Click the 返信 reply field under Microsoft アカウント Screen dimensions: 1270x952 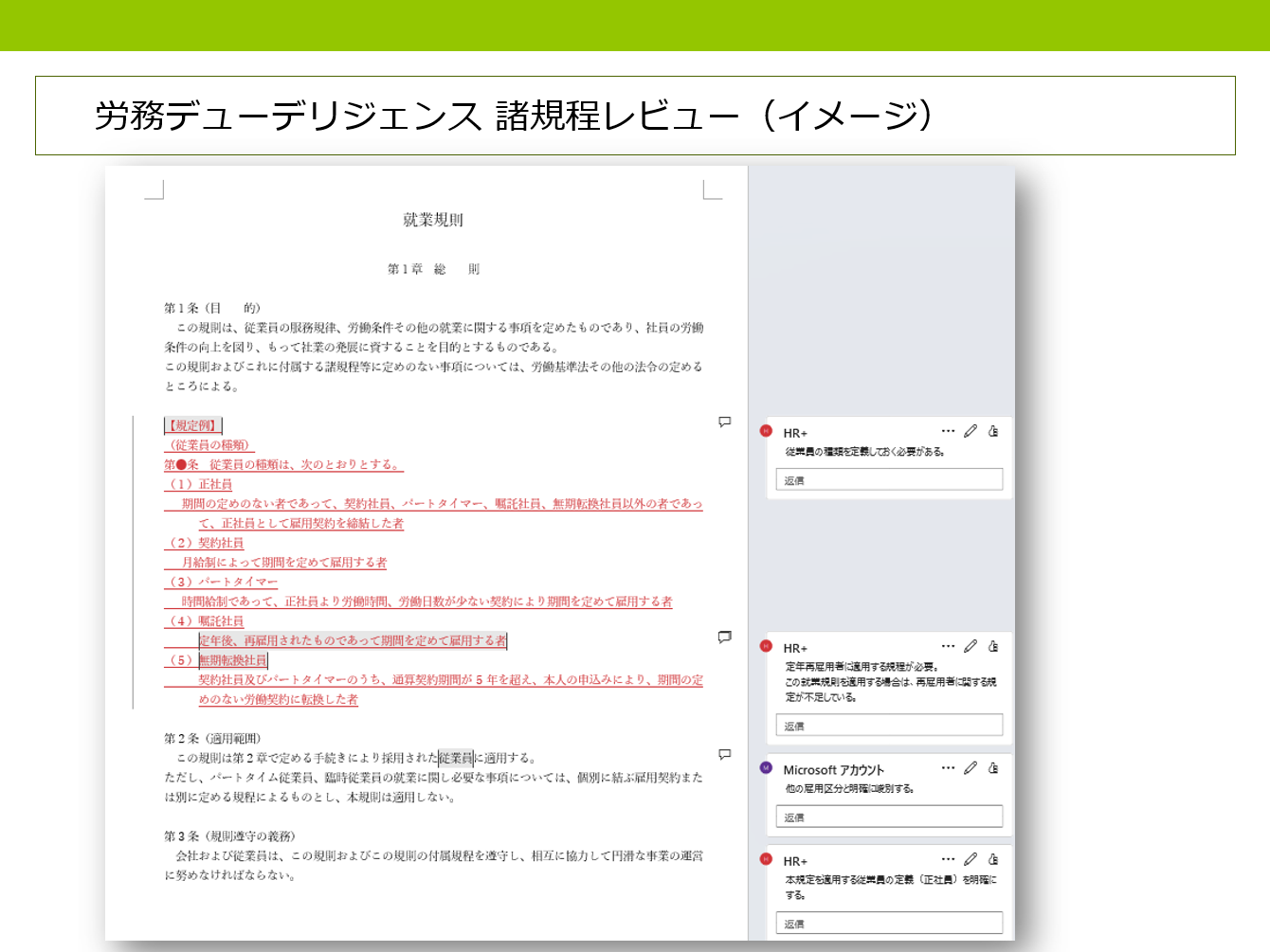tap(889, 817)
